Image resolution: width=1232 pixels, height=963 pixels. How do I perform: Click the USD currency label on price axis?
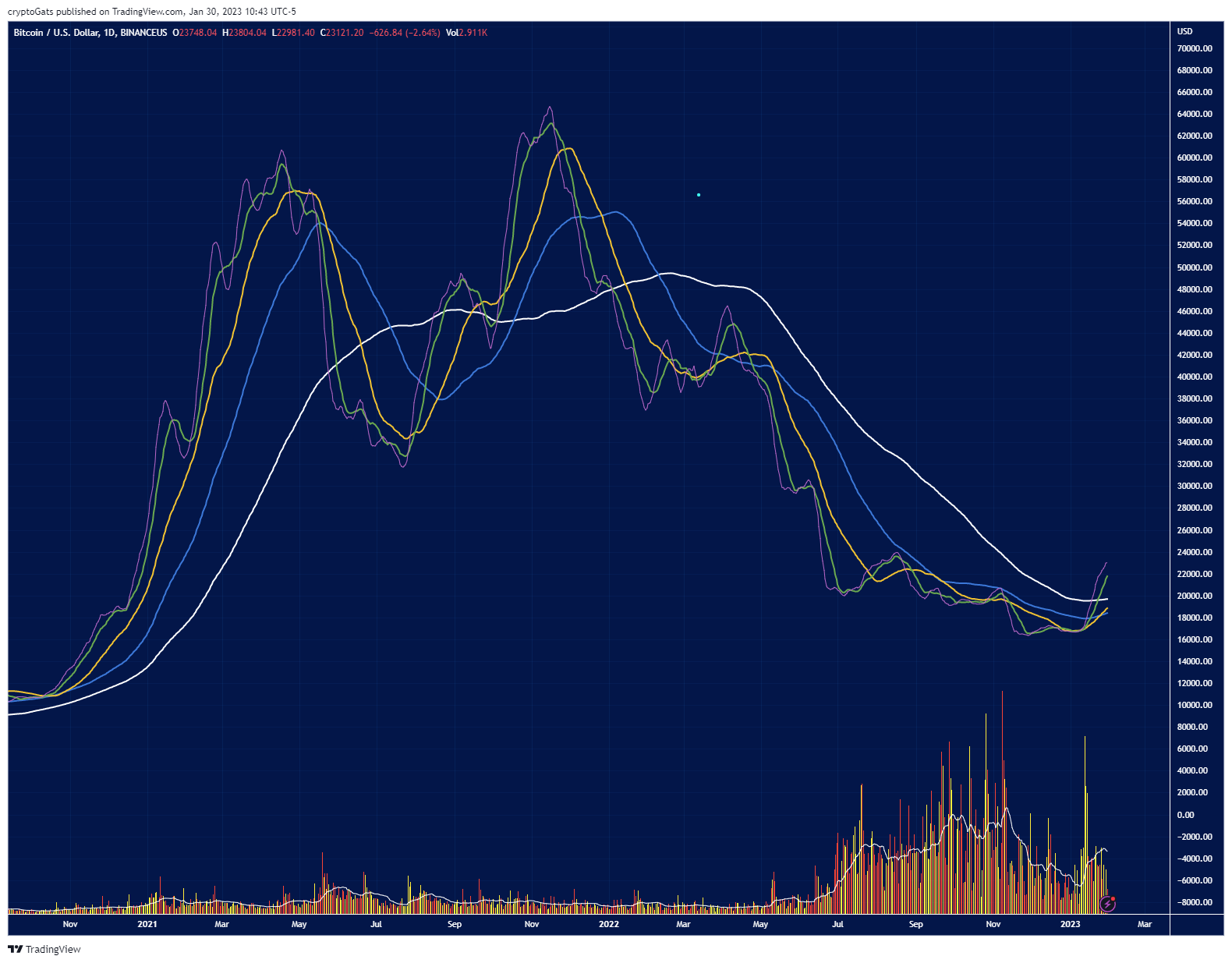point(1184,31)
